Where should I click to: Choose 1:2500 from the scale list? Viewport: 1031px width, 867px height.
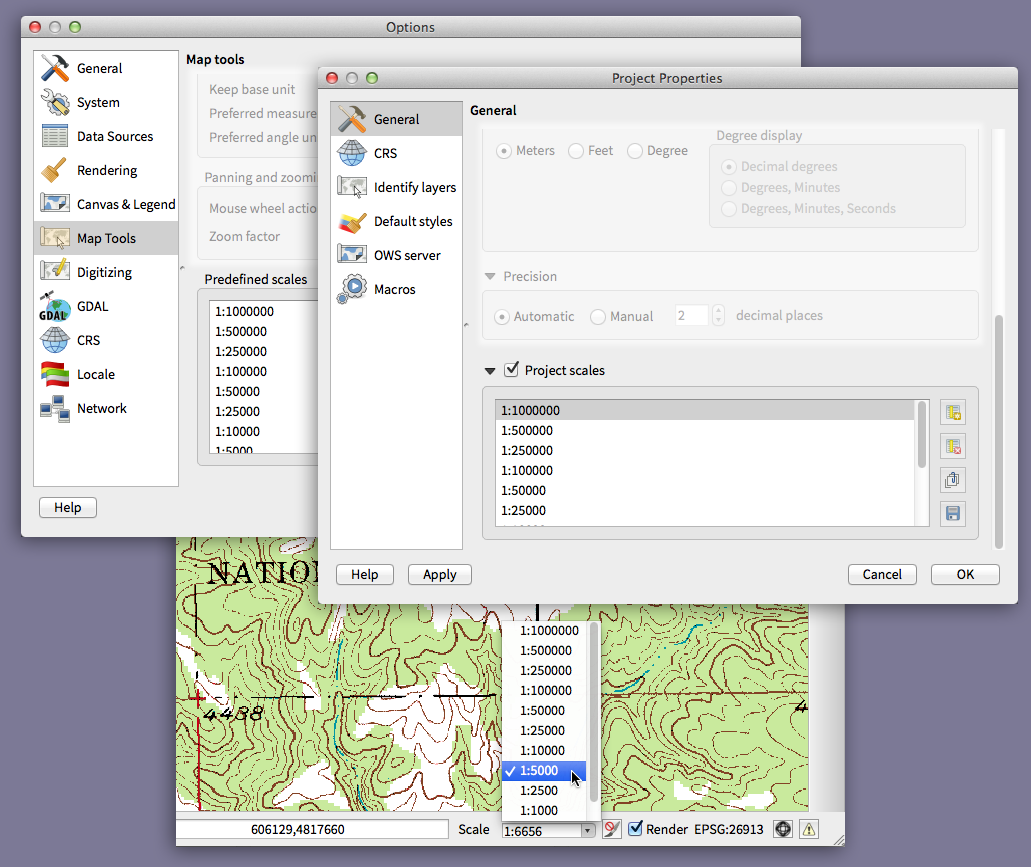click(539, 791)
